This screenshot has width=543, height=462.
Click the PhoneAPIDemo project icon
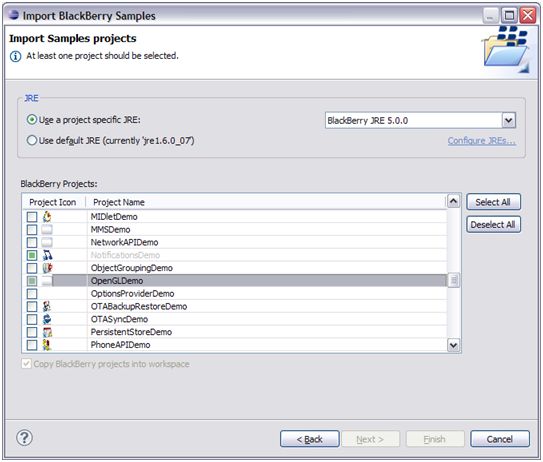point(47,345)
